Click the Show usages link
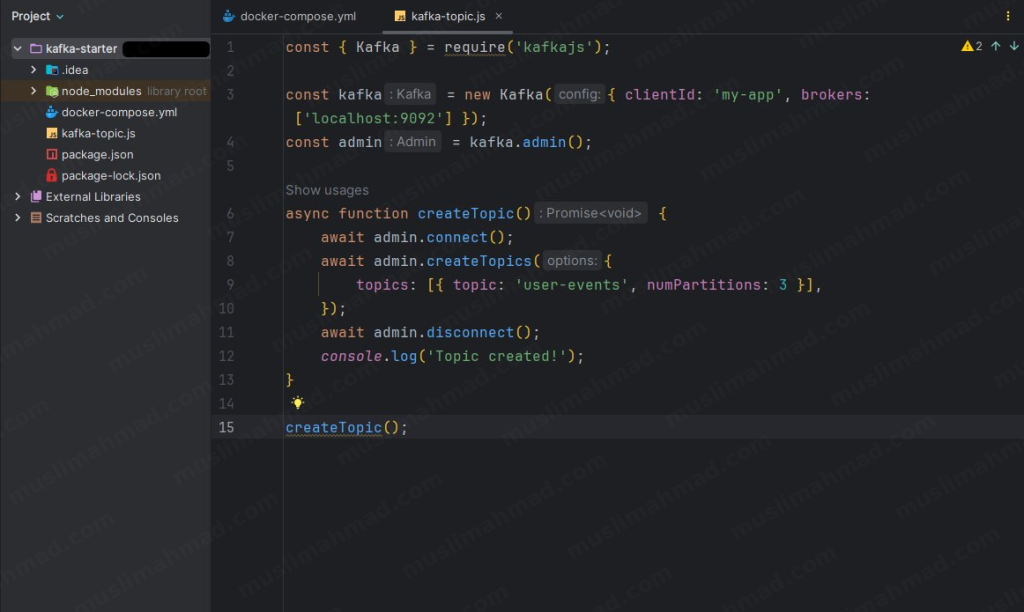Screen dimensions: 1024x612 327,189
